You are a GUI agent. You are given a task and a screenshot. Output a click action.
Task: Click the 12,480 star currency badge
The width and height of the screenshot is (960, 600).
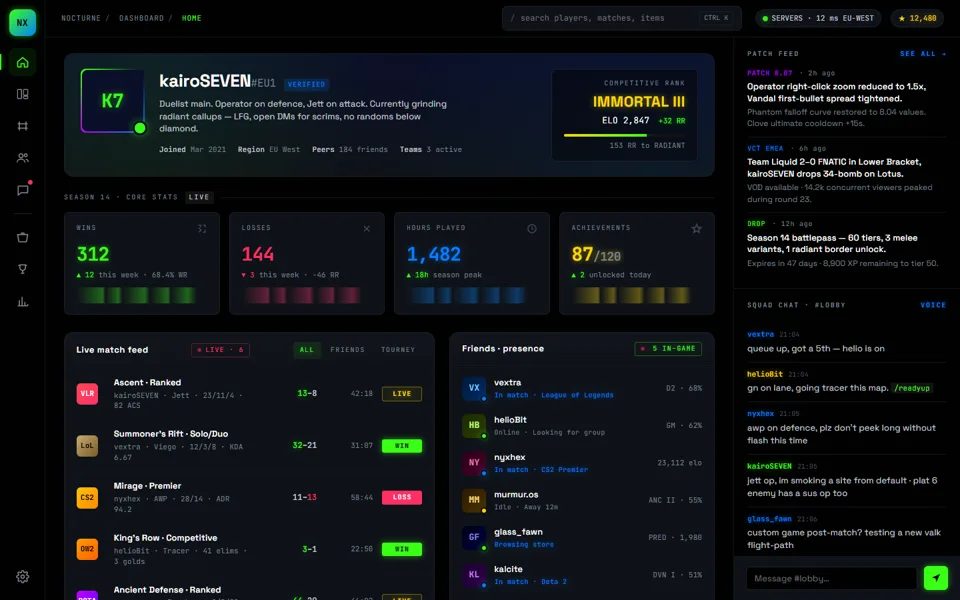[917, 18]
